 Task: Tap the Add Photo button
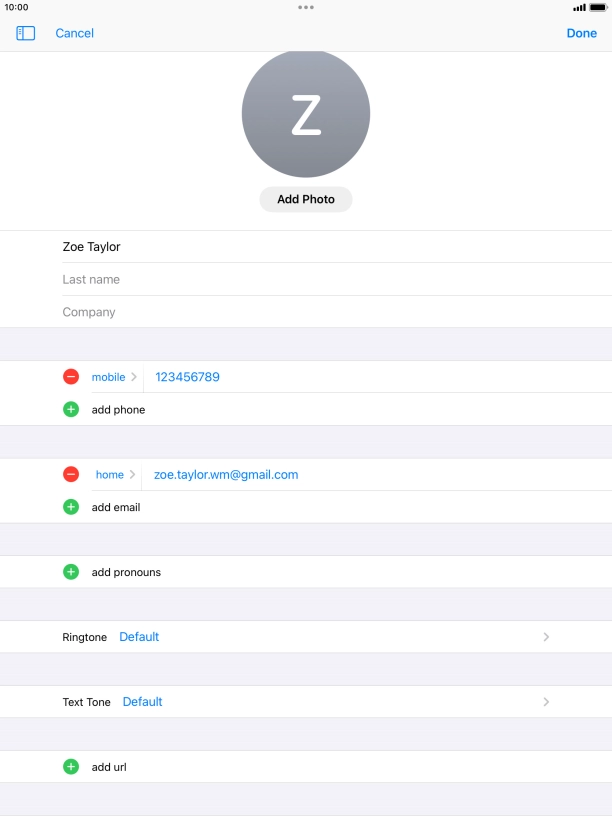coord(306,199)
